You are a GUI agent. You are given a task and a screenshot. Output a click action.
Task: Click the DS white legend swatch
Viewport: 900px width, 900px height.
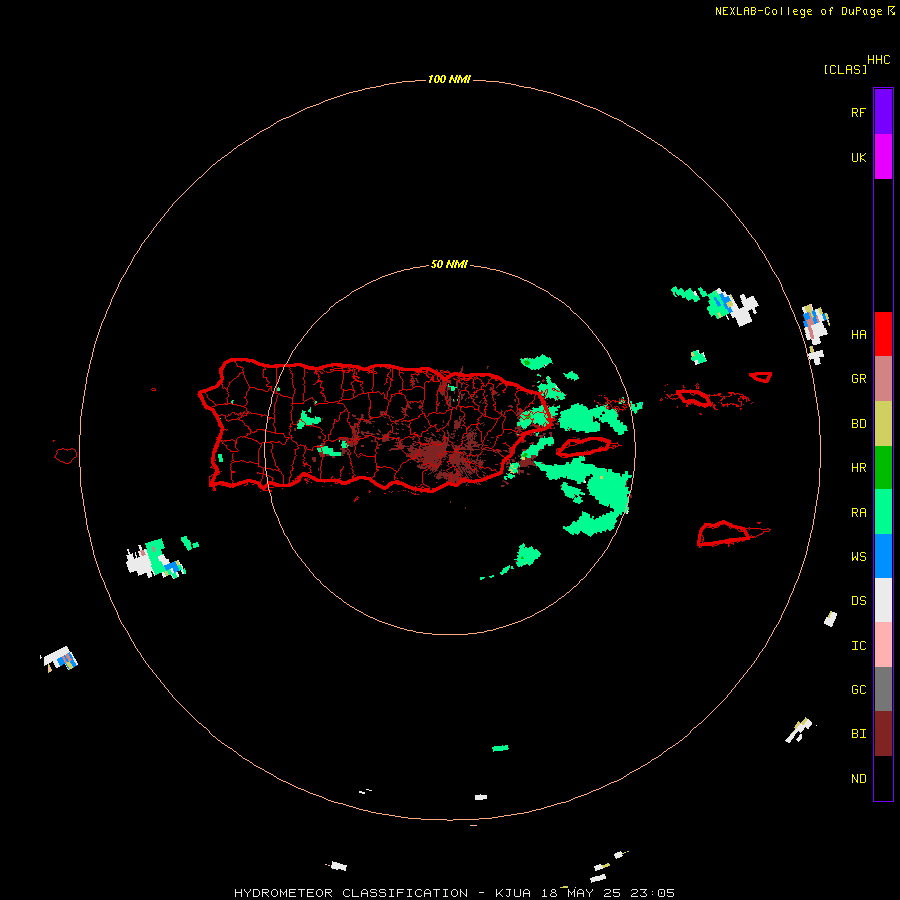[x=883, y=600]
